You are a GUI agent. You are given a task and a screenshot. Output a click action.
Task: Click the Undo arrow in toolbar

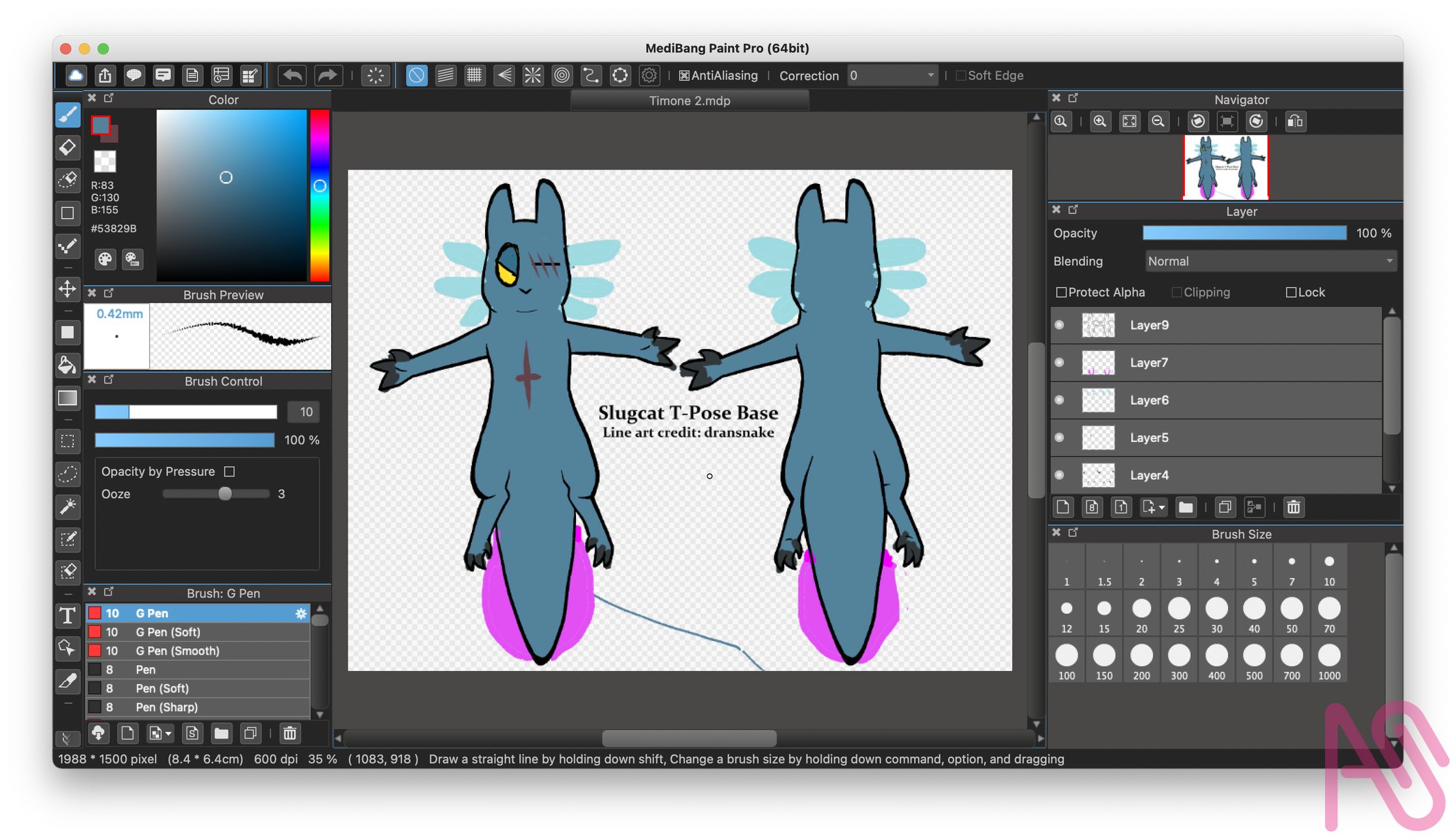click(x=293, y=75)
